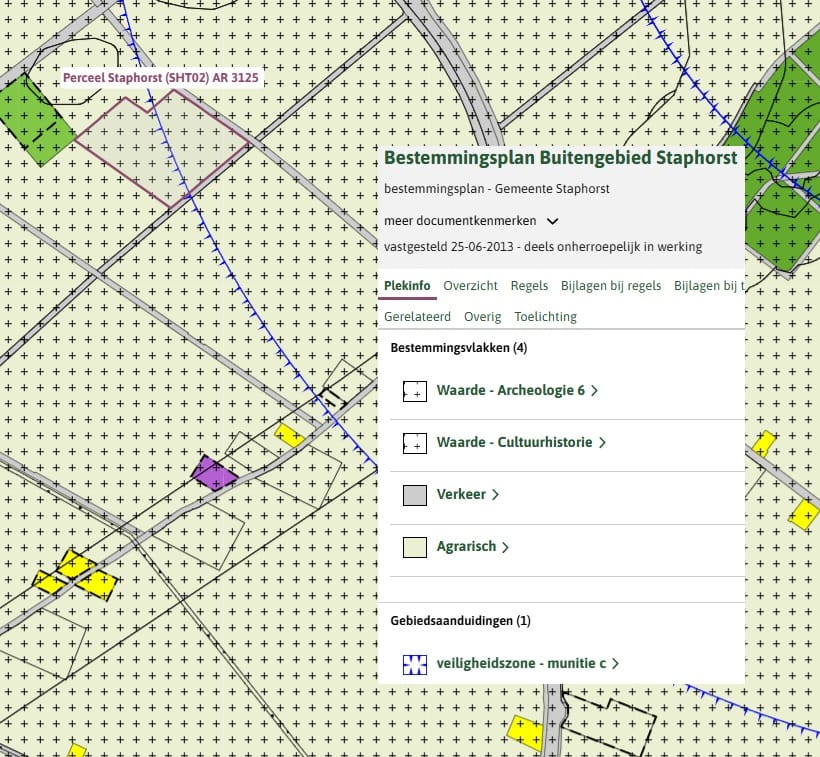Open the Waarde - Cultuurhistorie entry
The image size is (820, 757).
pyautogui.click(x=521, y=443)
